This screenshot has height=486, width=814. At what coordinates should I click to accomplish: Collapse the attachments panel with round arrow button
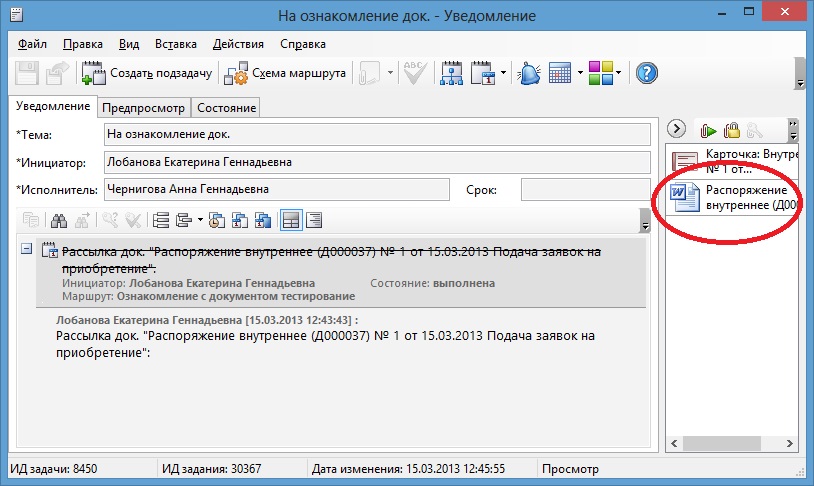click(676, 129)
